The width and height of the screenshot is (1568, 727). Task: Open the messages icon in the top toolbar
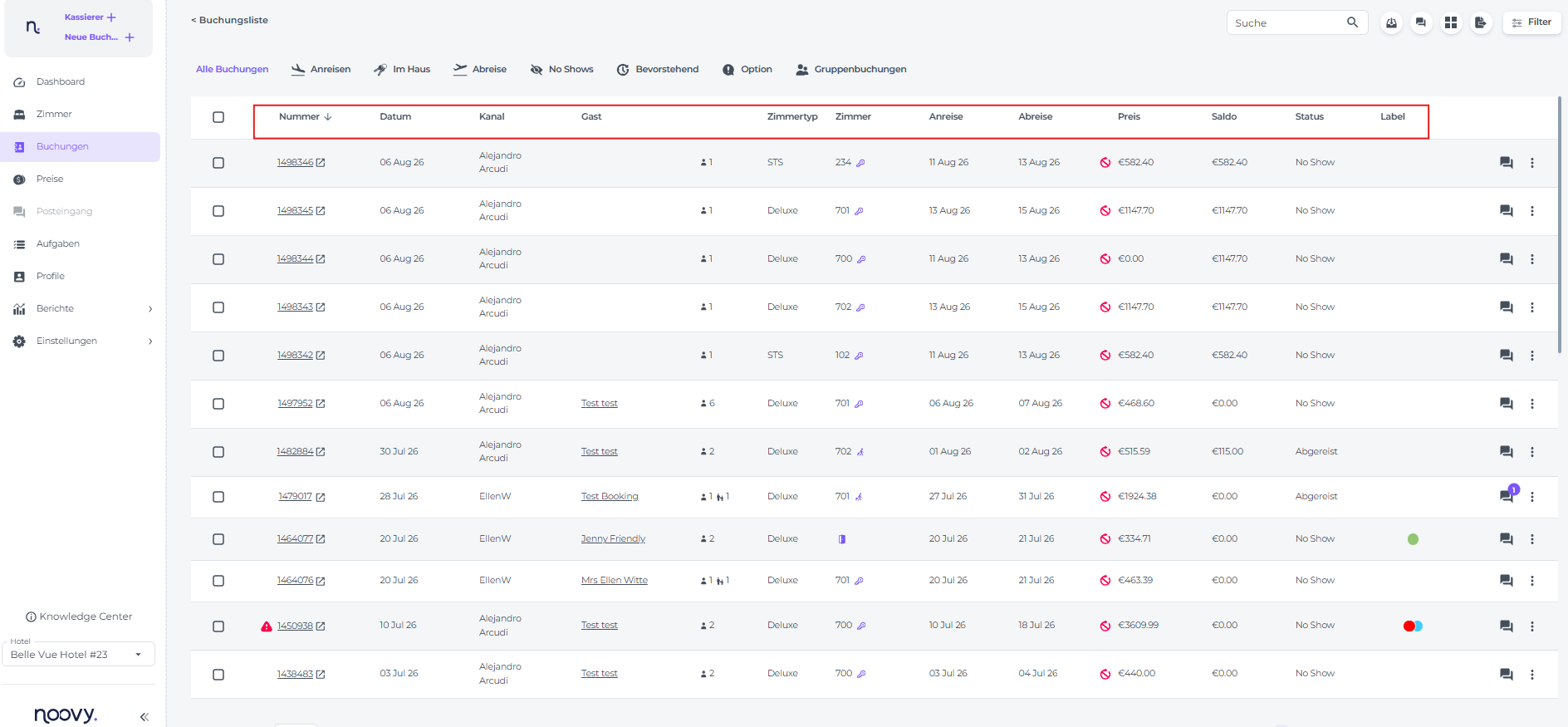click(x=1421, y=23)
